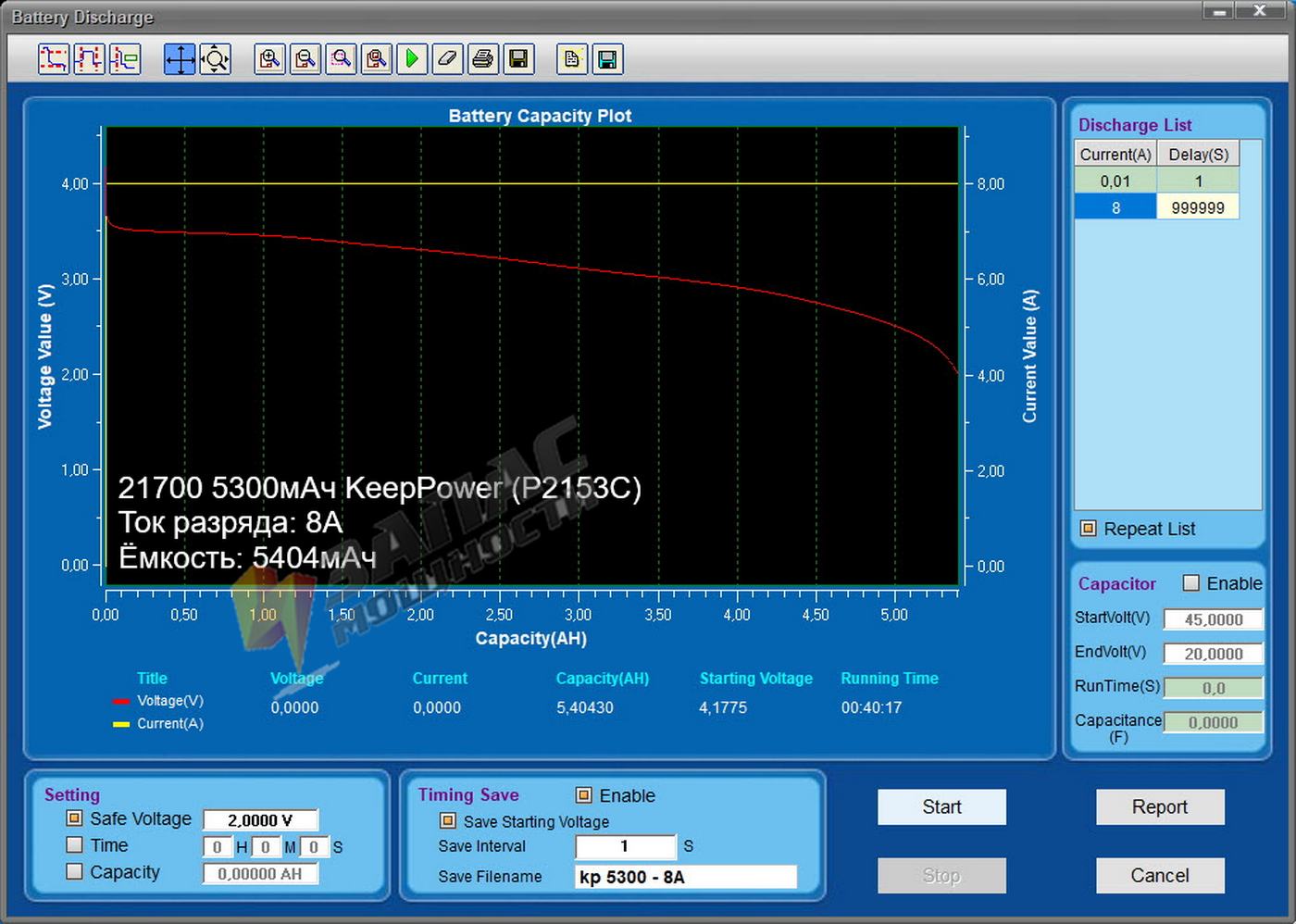The width and height of the screenshot is (1296, 924).
Task: Click the Save Filename text field
Action: point(685,877)
